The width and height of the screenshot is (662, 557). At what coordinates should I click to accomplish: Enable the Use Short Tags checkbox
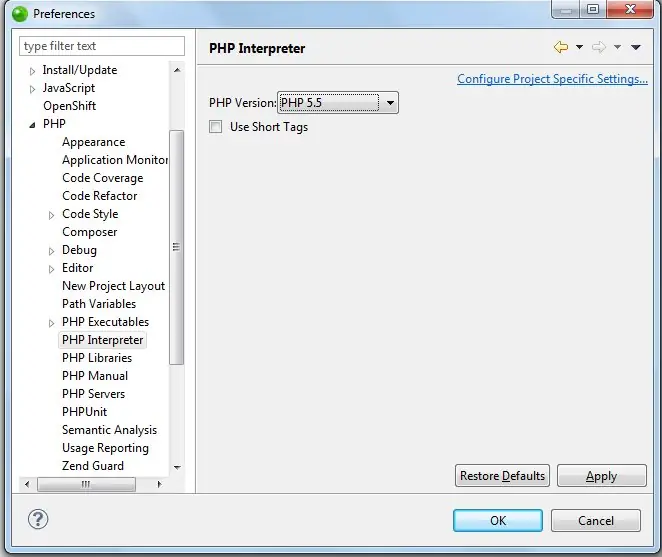coord(215,127)
